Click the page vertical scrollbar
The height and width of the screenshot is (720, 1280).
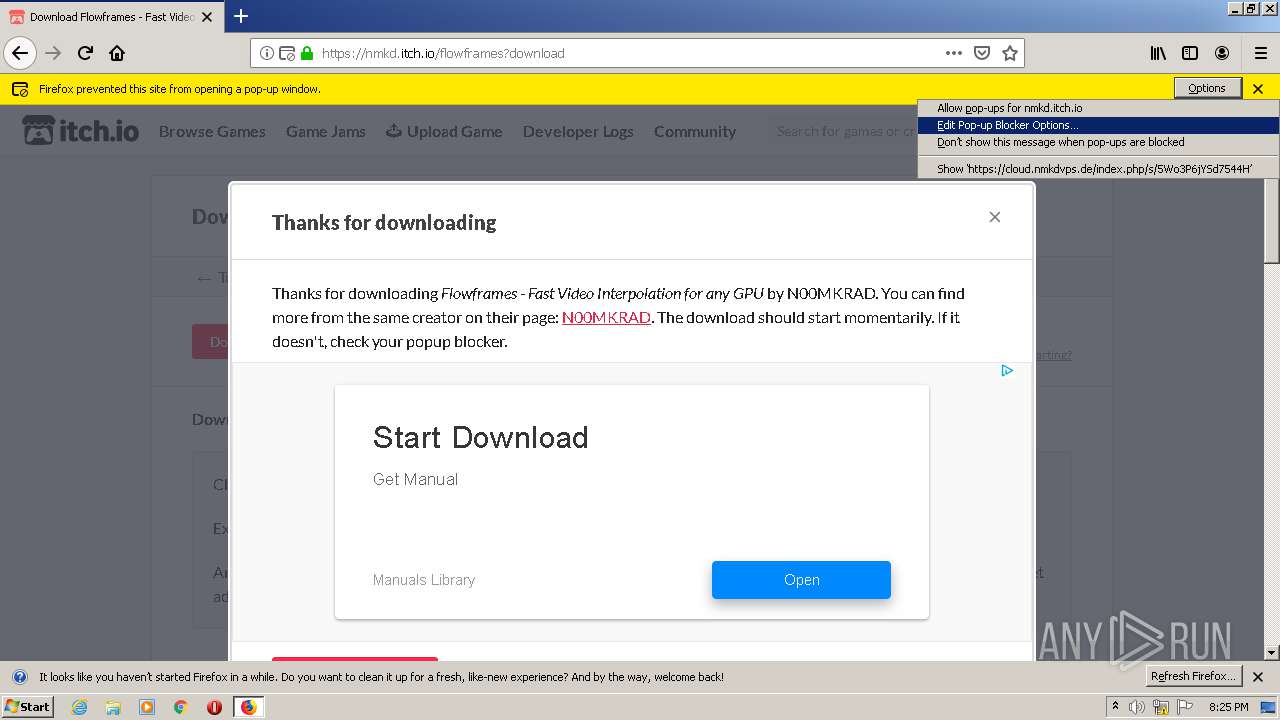coord(1271,221)
